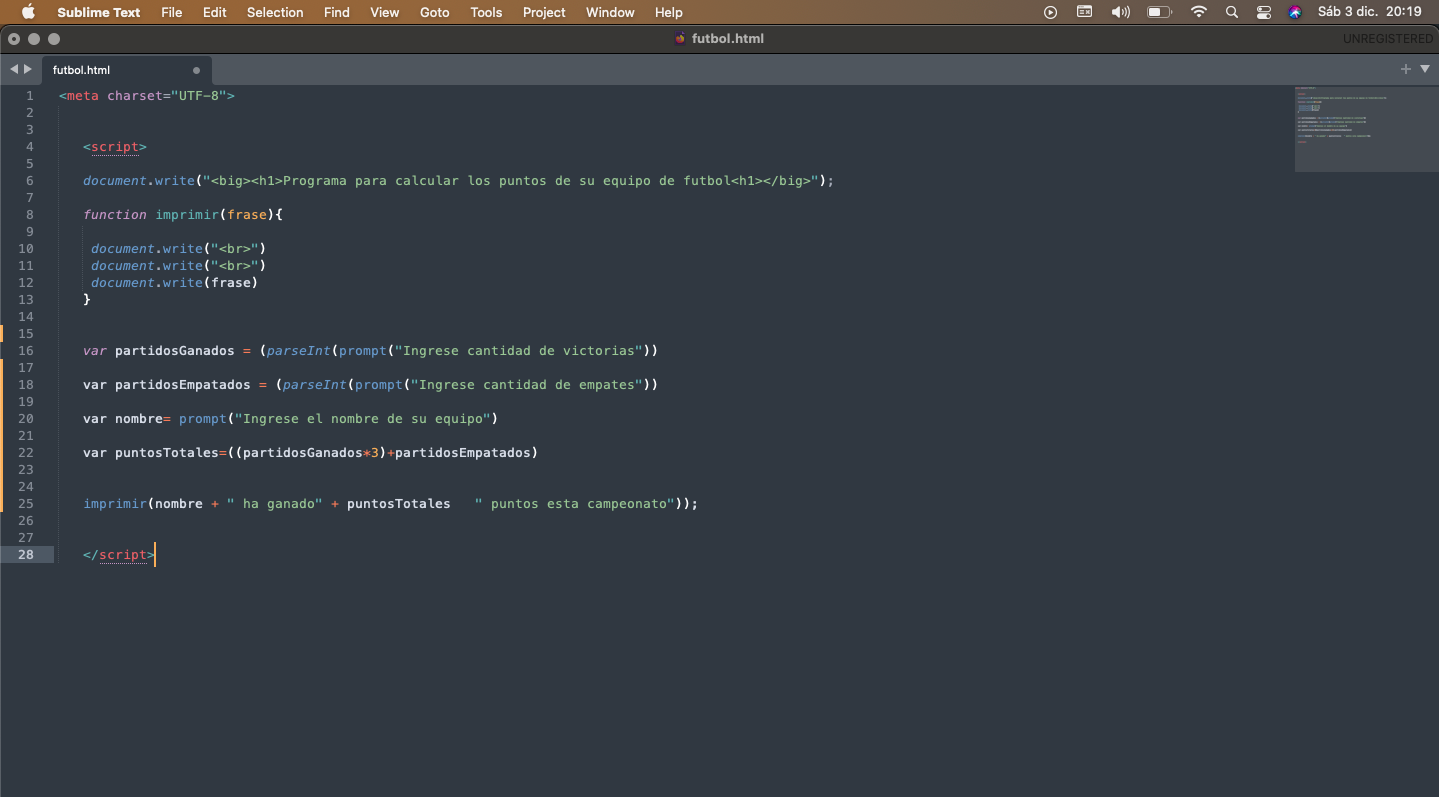Click the string "Ingrese cantidad de victorias"

(519, 351)
